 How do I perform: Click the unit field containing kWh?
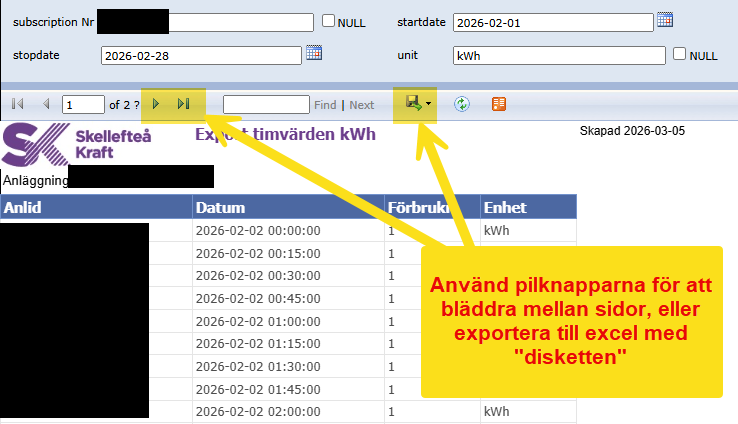[x=558, y=55]
